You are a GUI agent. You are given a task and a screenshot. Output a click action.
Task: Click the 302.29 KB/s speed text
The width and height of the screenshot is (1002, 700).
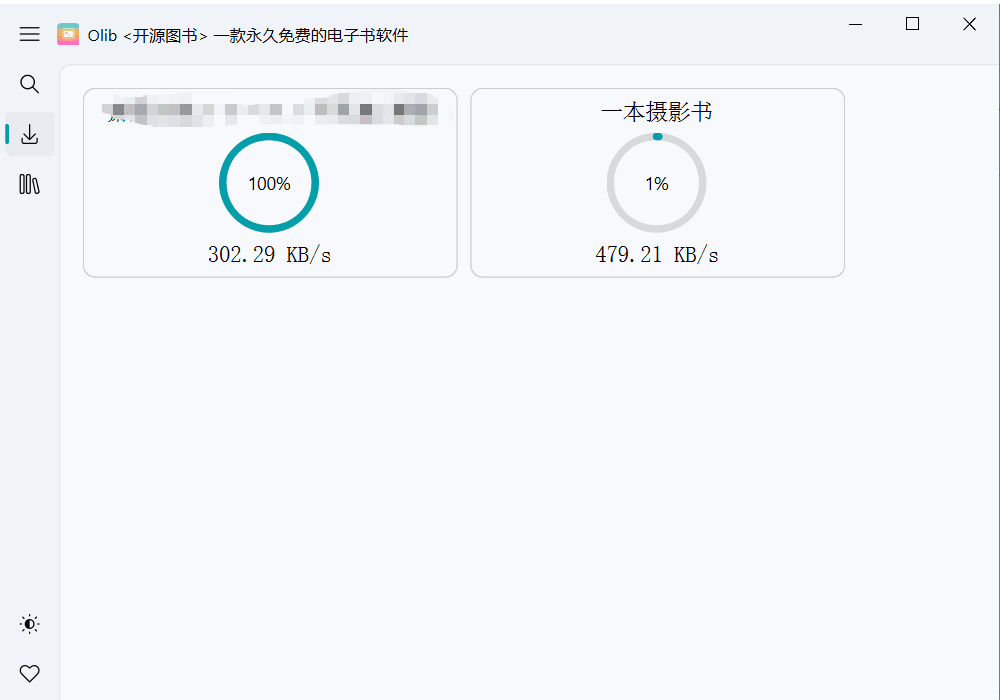coord(269,255)
